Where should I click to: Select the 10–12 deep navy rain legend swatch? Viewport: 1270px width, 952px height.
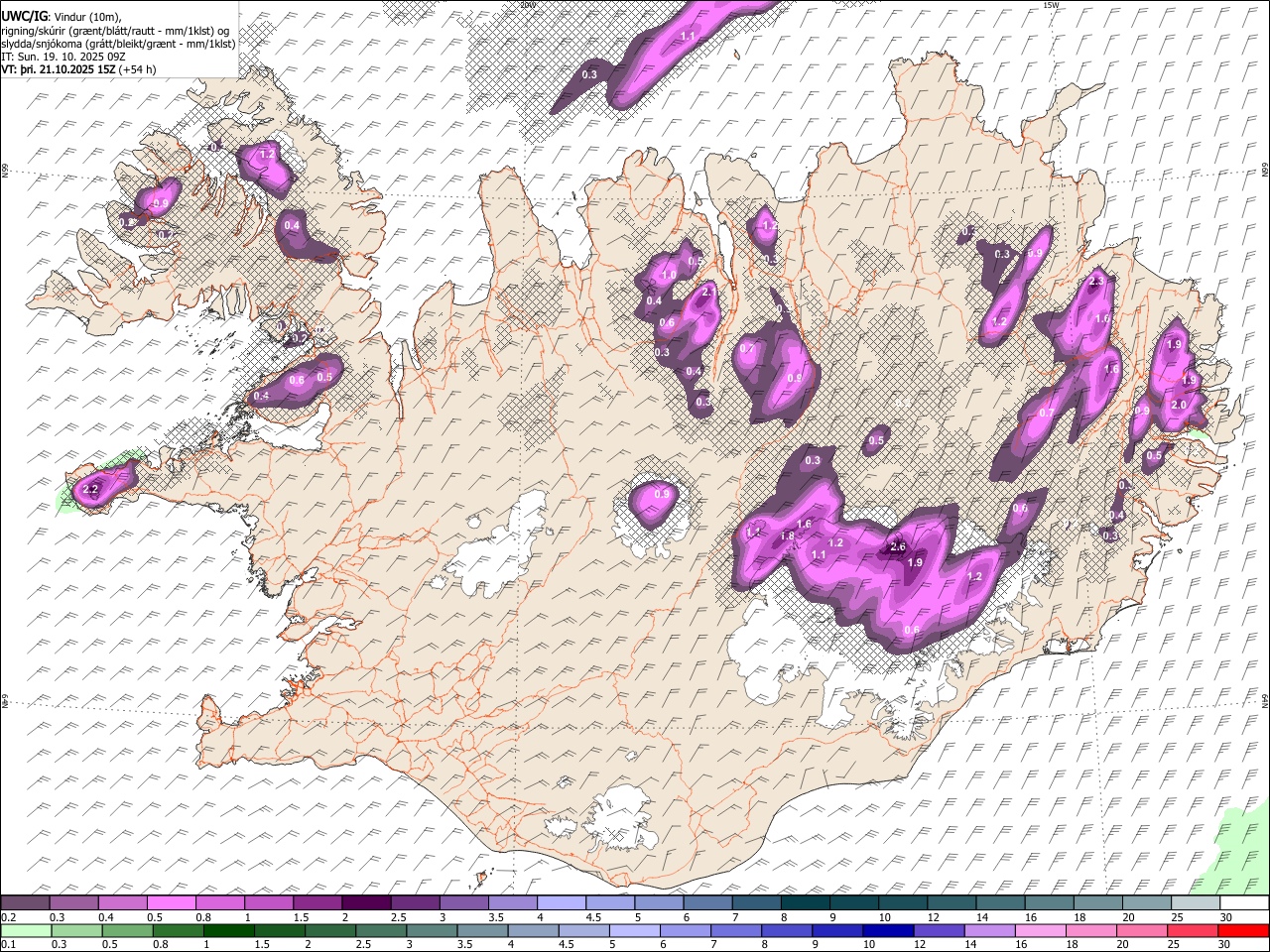(x=888, y=931)
